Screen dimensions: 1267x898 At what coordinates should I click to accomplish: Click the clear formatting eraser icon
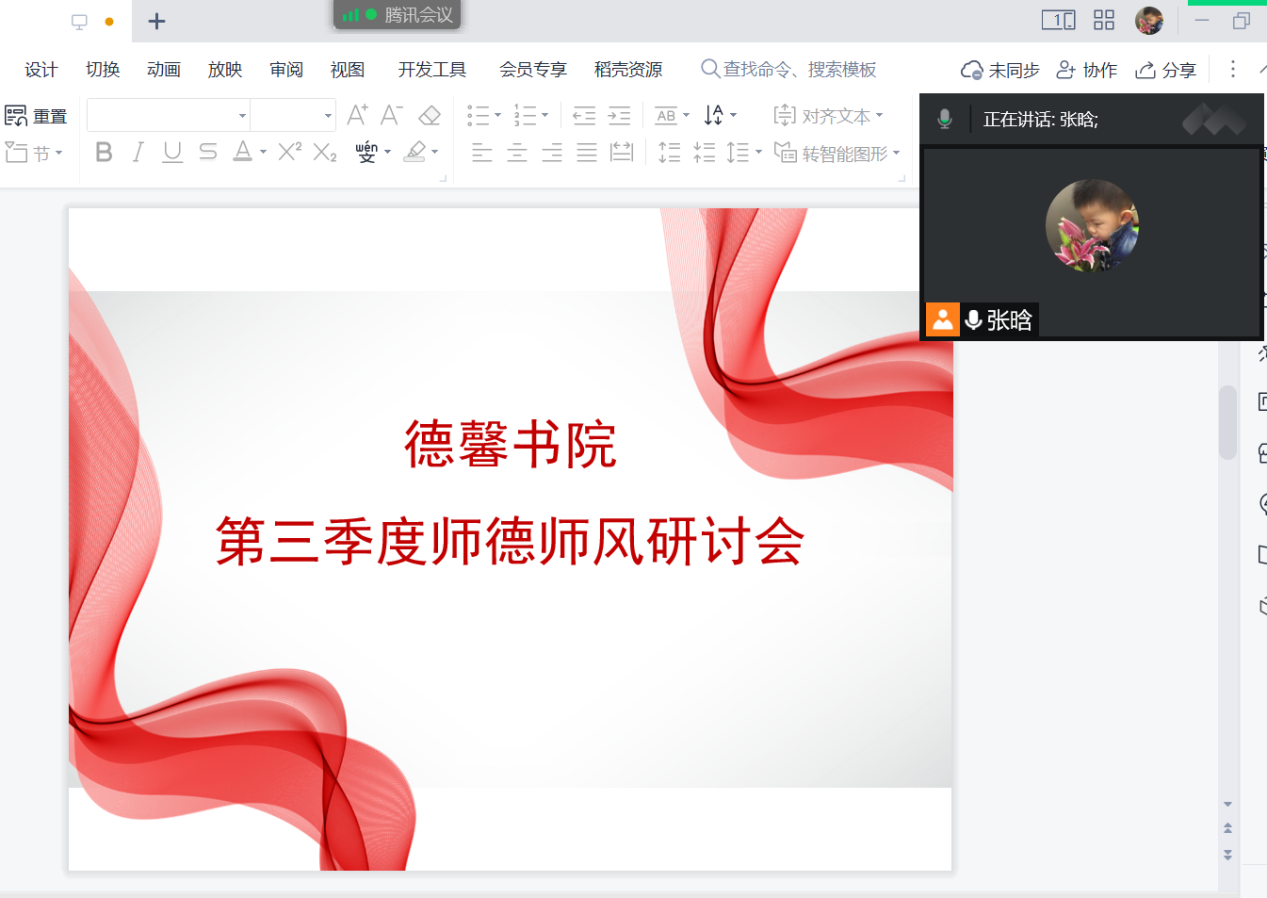430,116
